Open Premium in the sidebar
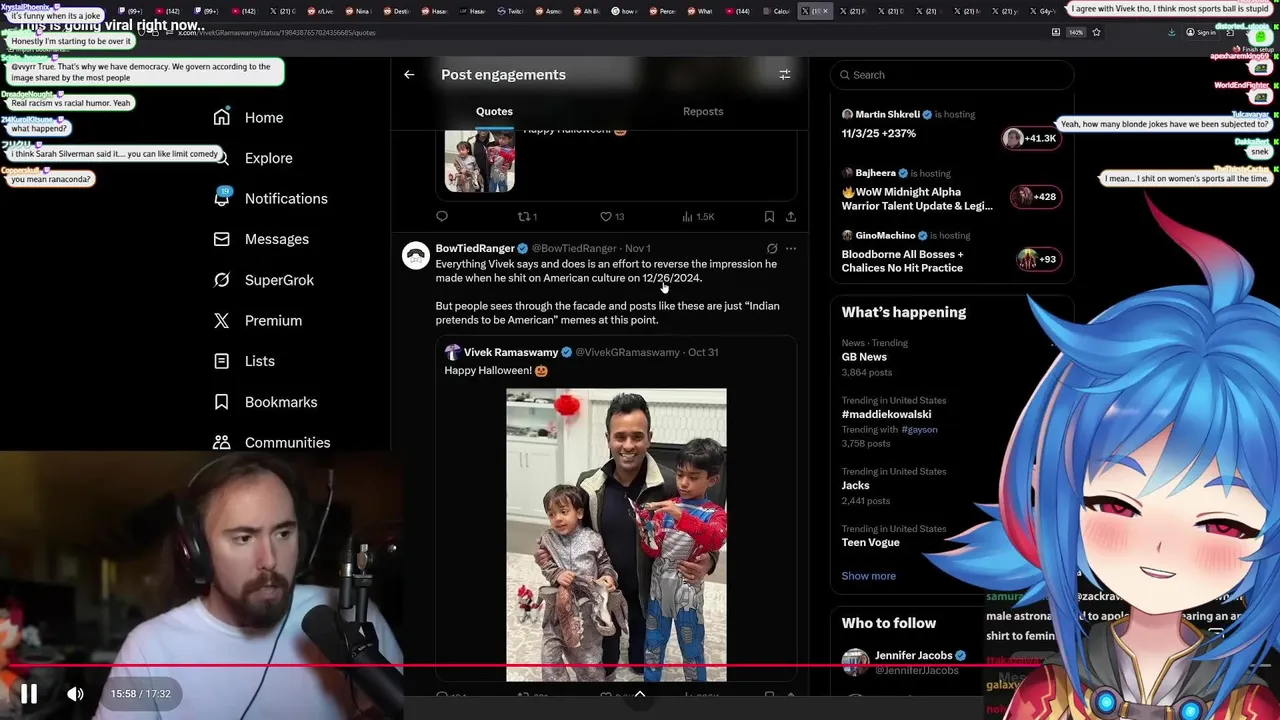This screenshot has width=1280, height=720. tap(273, 320)
